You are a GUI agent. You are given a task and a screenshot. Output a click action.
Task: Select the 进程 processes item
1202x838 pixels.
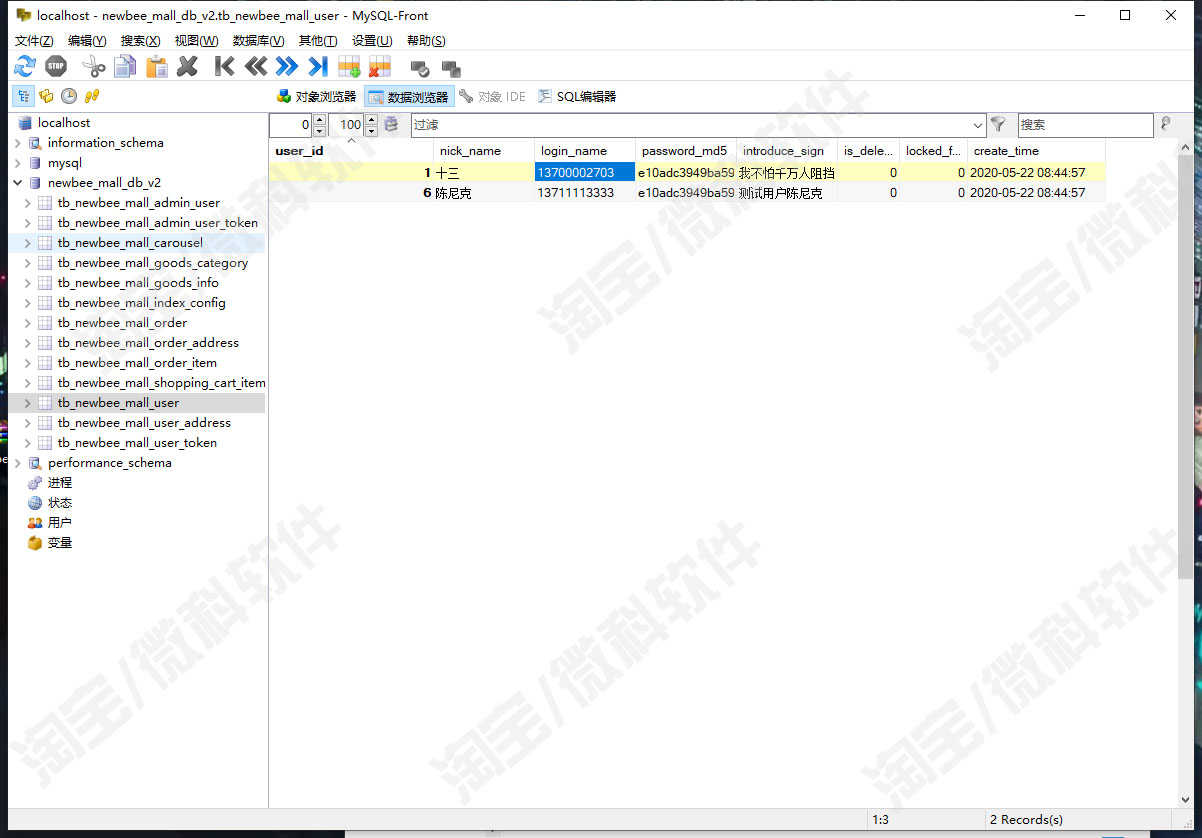point(59,483)
